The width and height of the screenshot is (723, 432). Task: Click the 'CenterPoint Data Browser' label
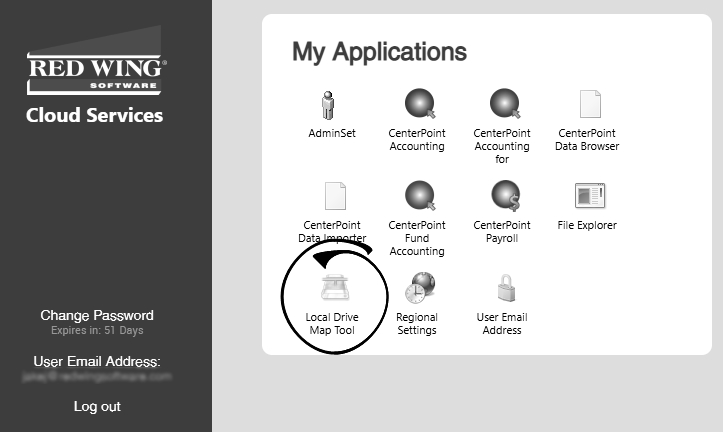pyautogui.click(x=587, y=140)
